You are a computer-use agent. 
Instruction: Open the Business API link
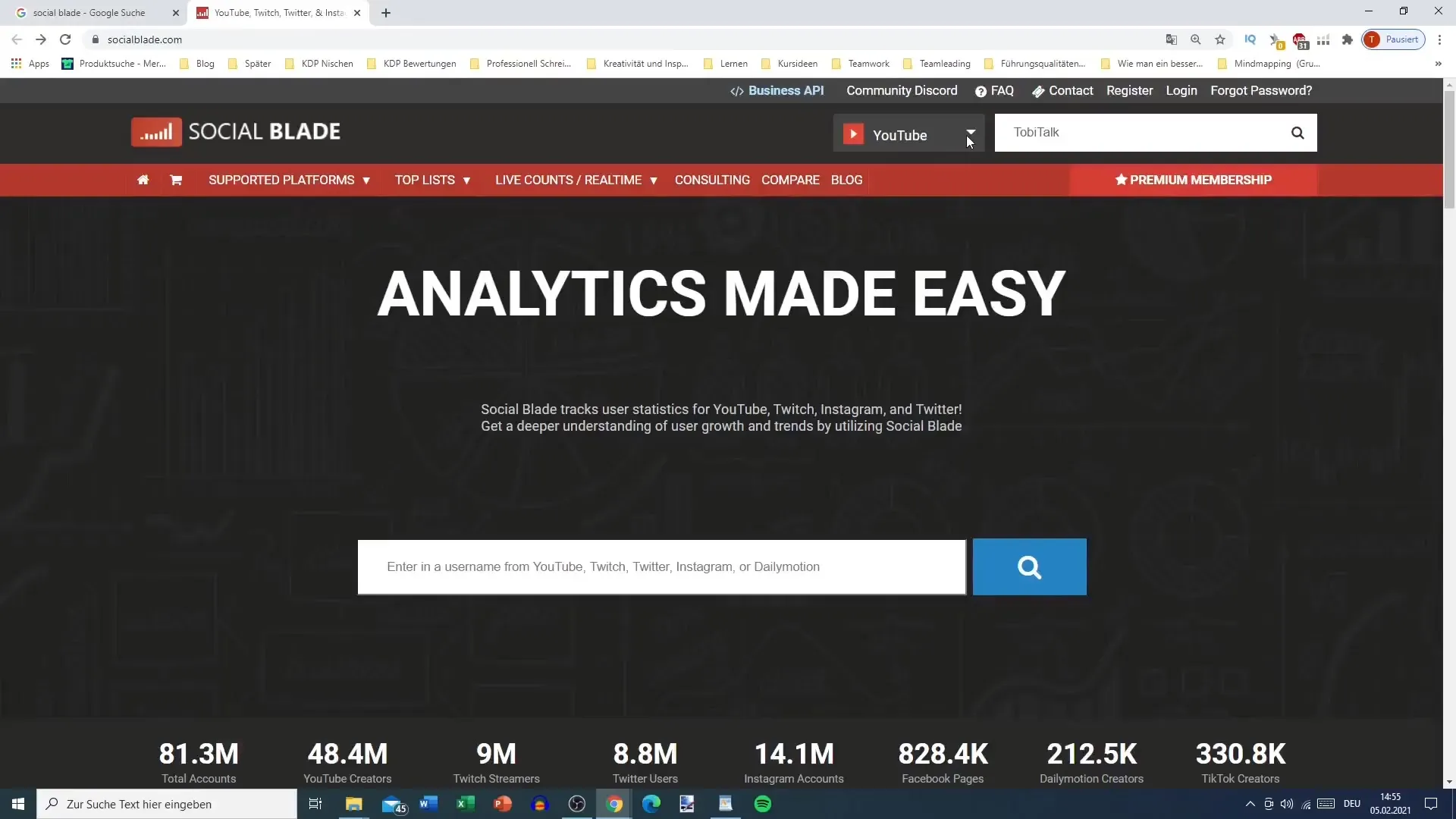click(777, 90)
